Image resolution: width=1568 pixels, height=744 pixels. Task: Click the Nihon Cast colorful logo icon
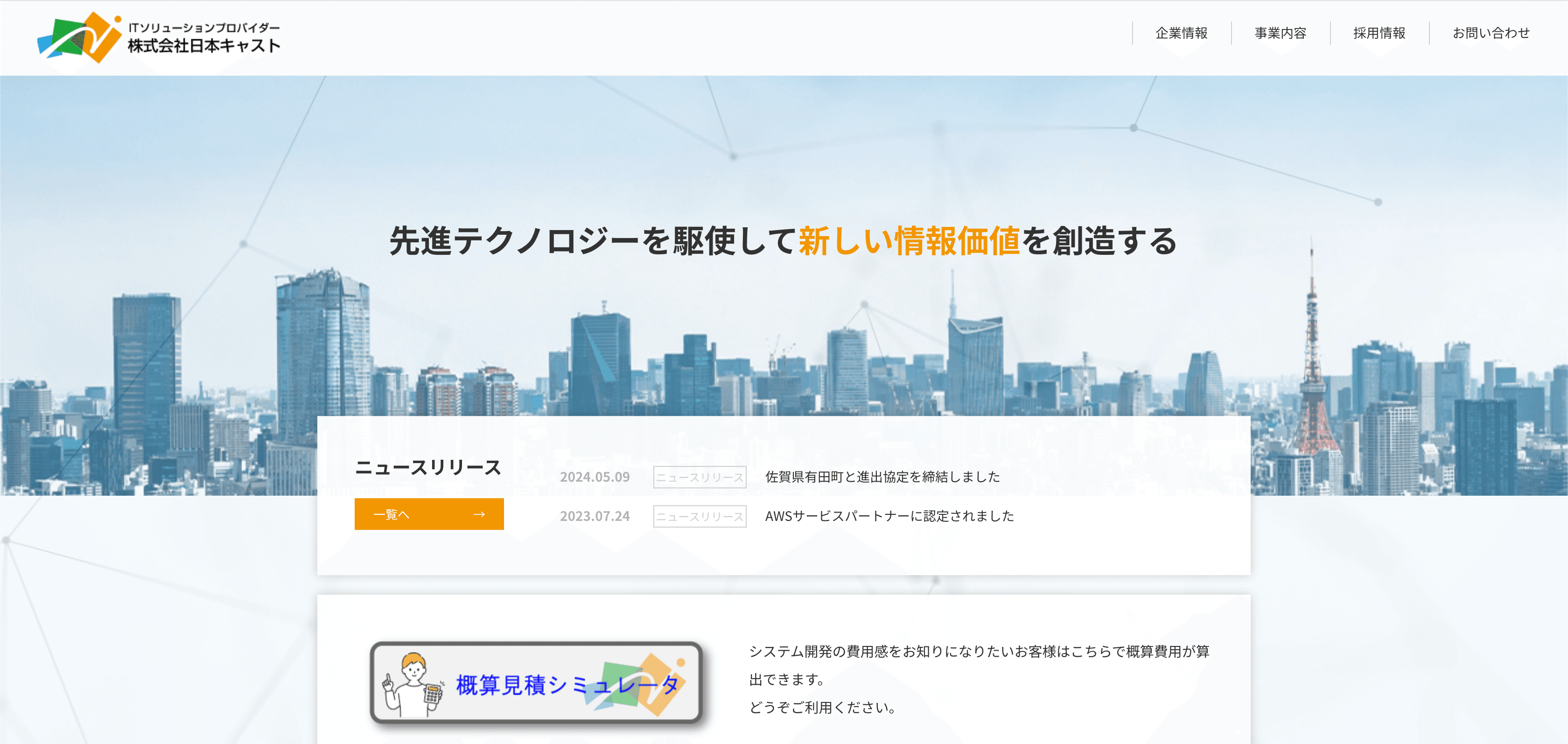80,38
